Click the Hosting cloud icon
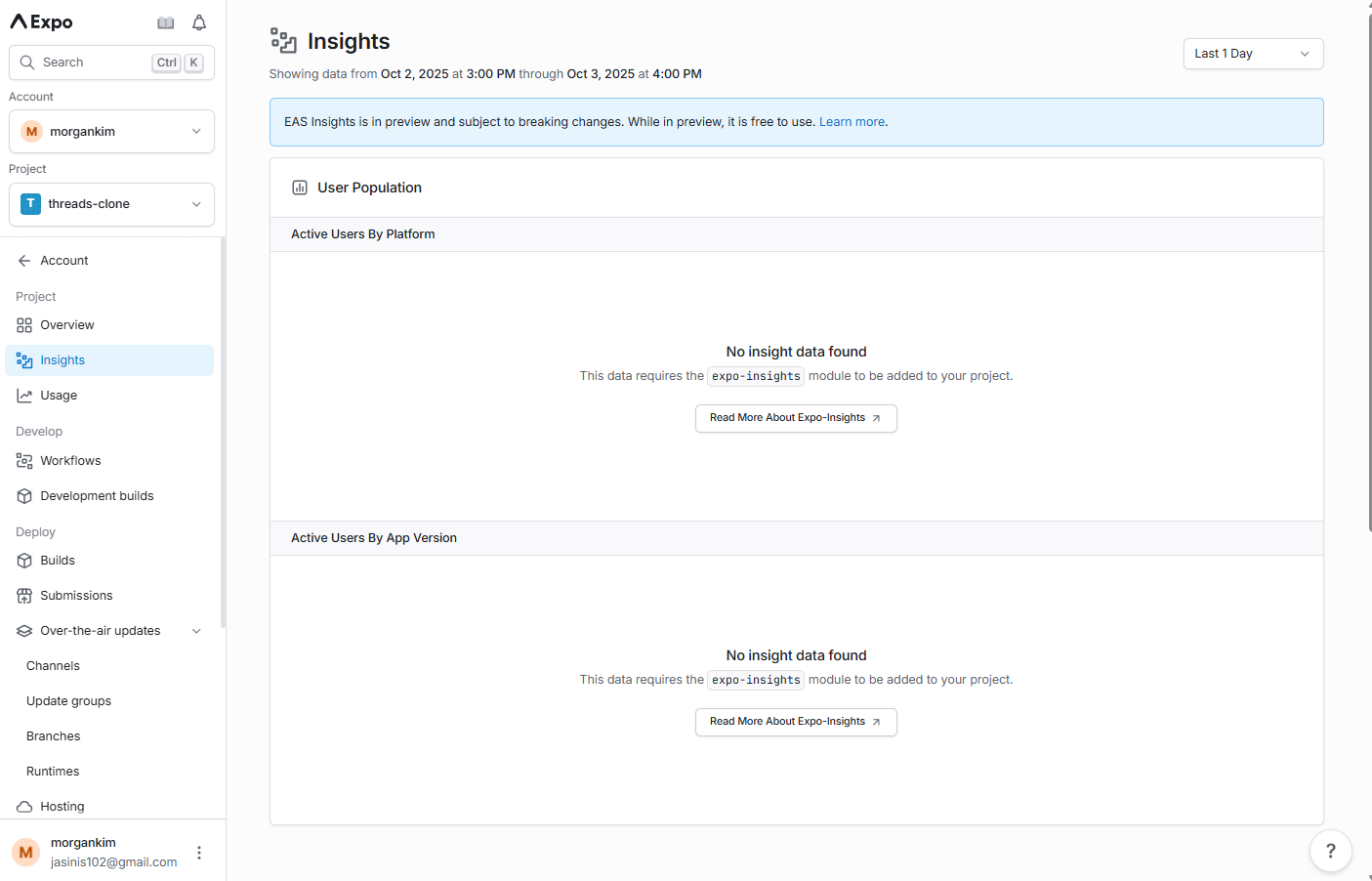Screen dimensions: 1372x881 pyautogui.click(x=24, y=807)
